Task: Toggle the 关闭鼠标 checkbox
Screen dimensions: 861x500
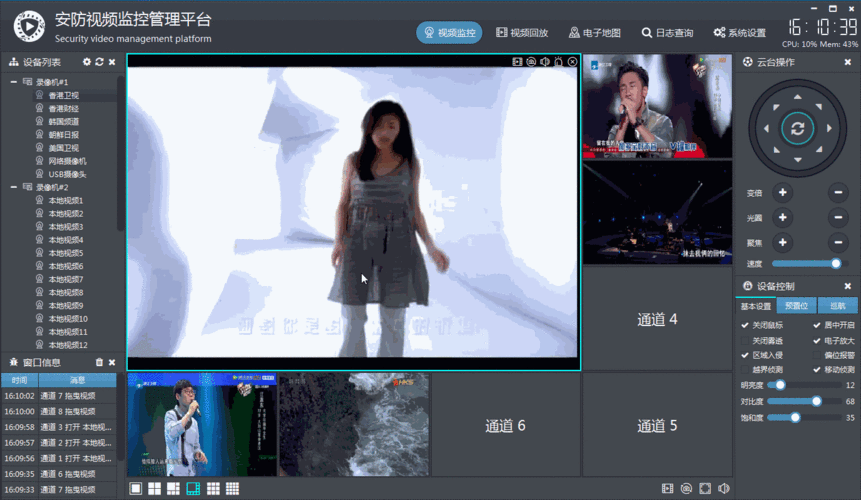Action: click(745, 325)
